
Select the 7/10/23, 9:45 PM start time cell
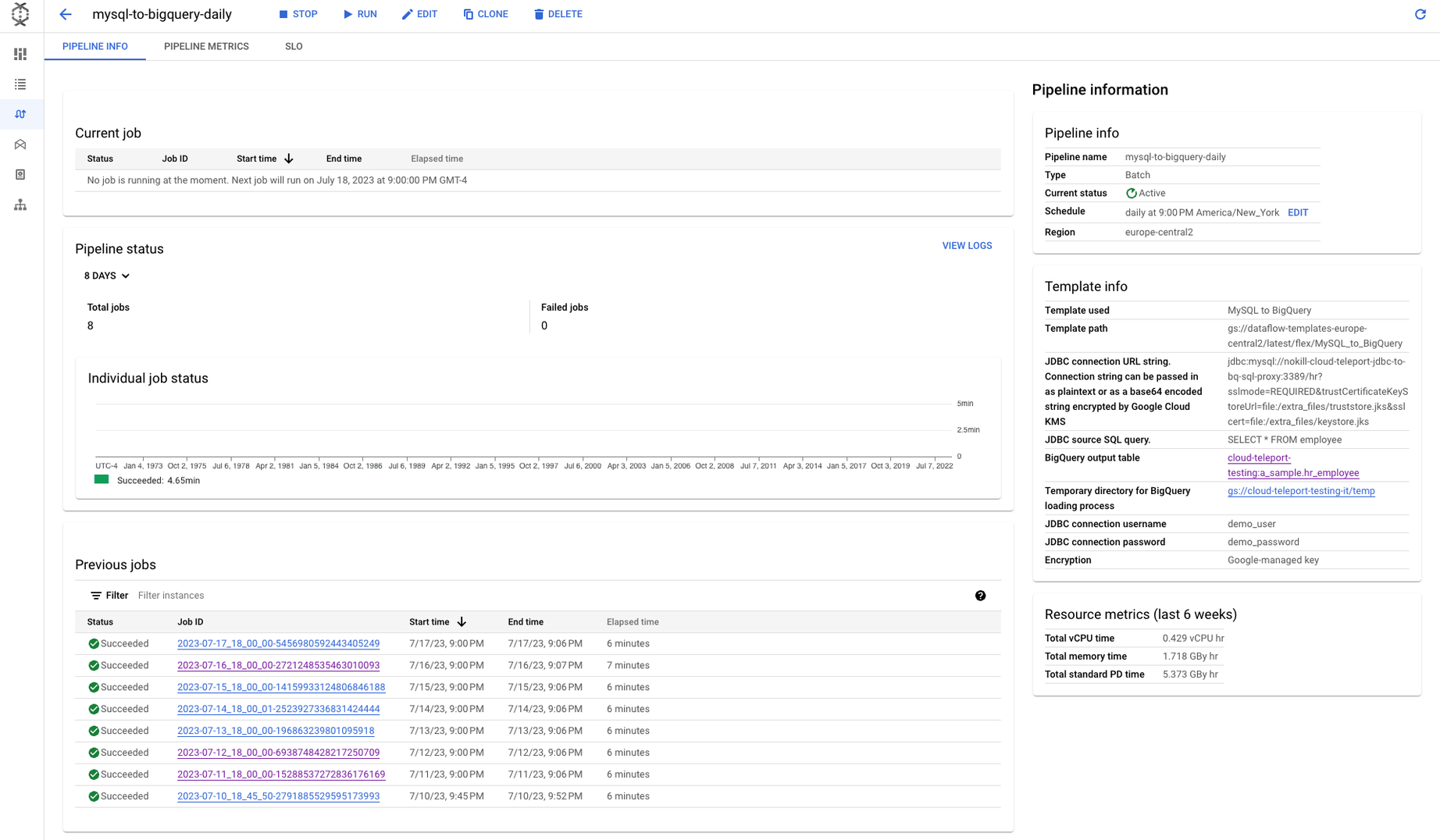[x=446, y=797]
